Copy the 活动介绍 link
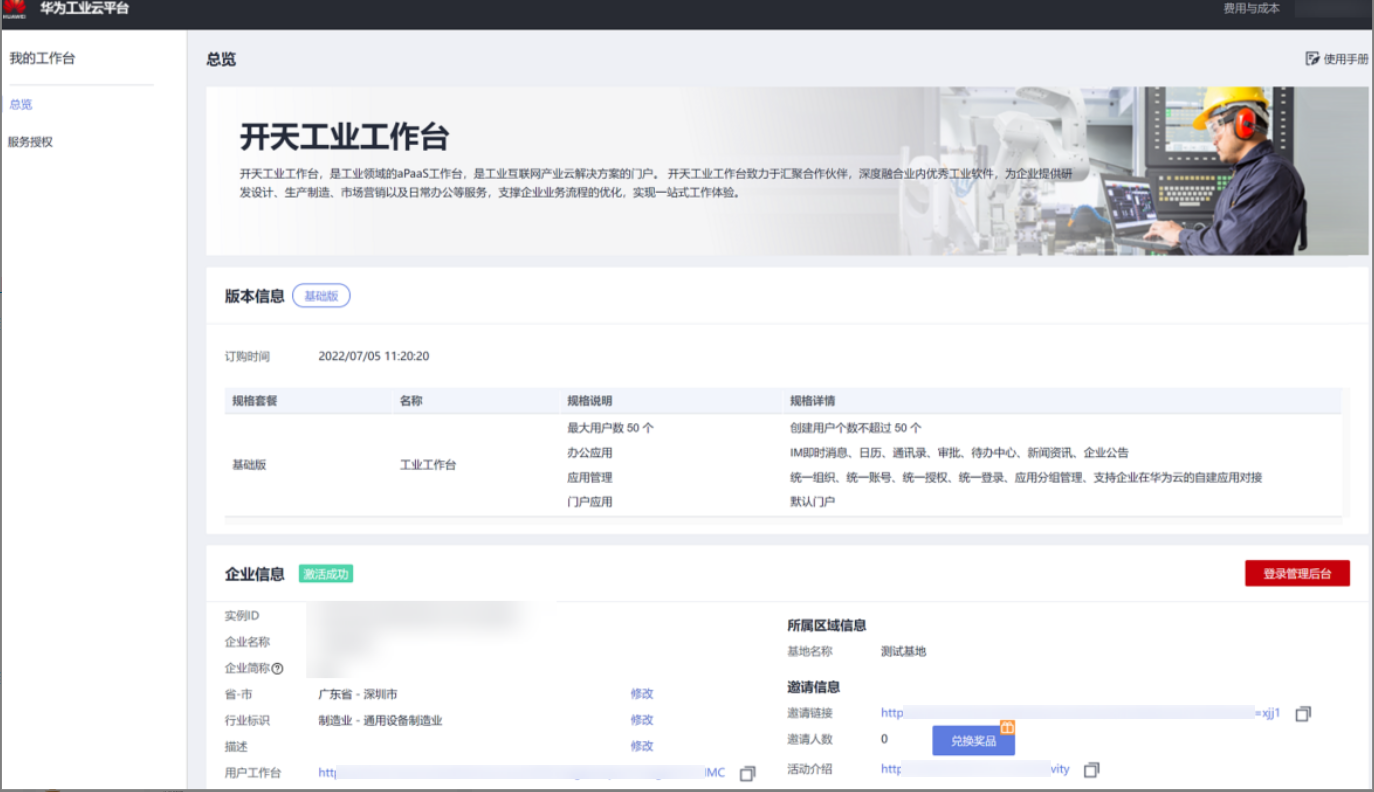The height and width of the screenshot is (792, 1374). (1092, 770)
